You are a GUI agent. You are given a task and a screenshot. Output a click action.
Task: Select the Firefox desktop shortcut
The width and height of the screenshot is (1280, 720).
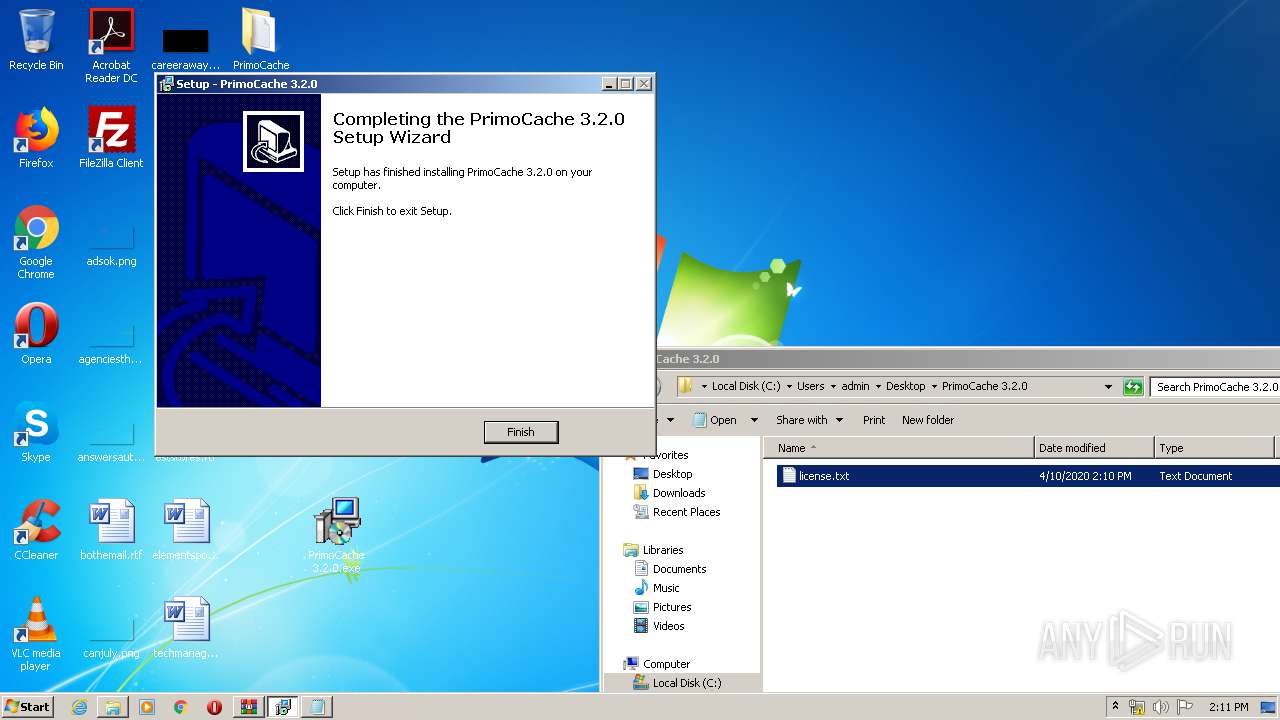(36, 138)
